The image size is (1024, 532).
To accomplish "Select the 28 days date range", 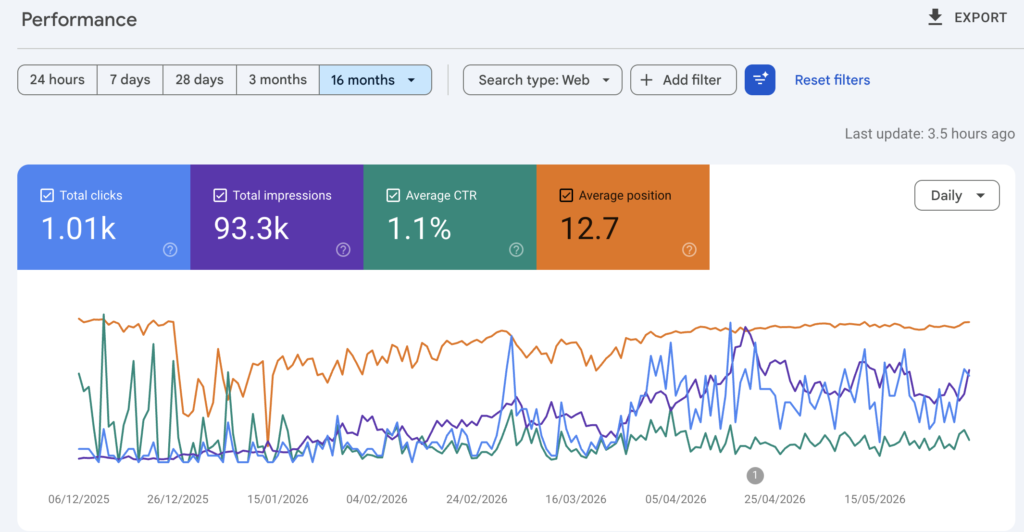I will (x=199, y=80).
